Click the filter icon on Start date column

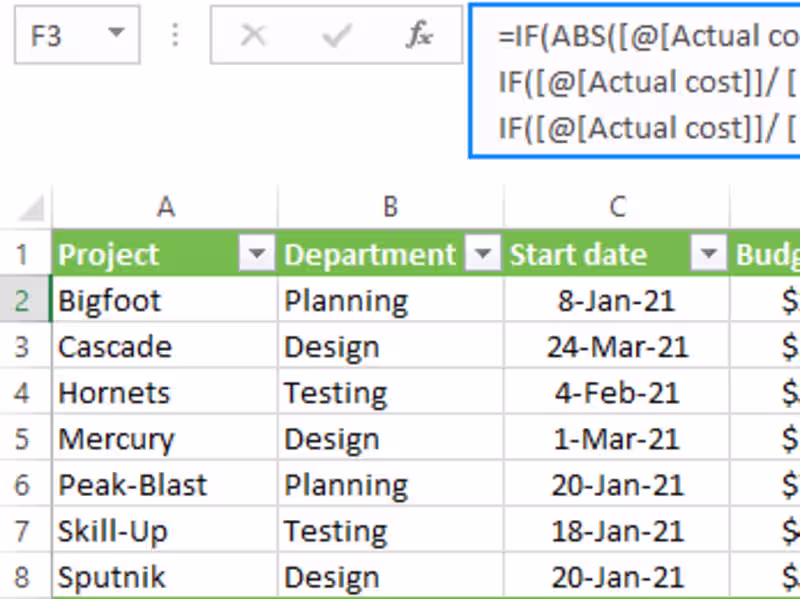pyautogui.click(x=710, y=254)
